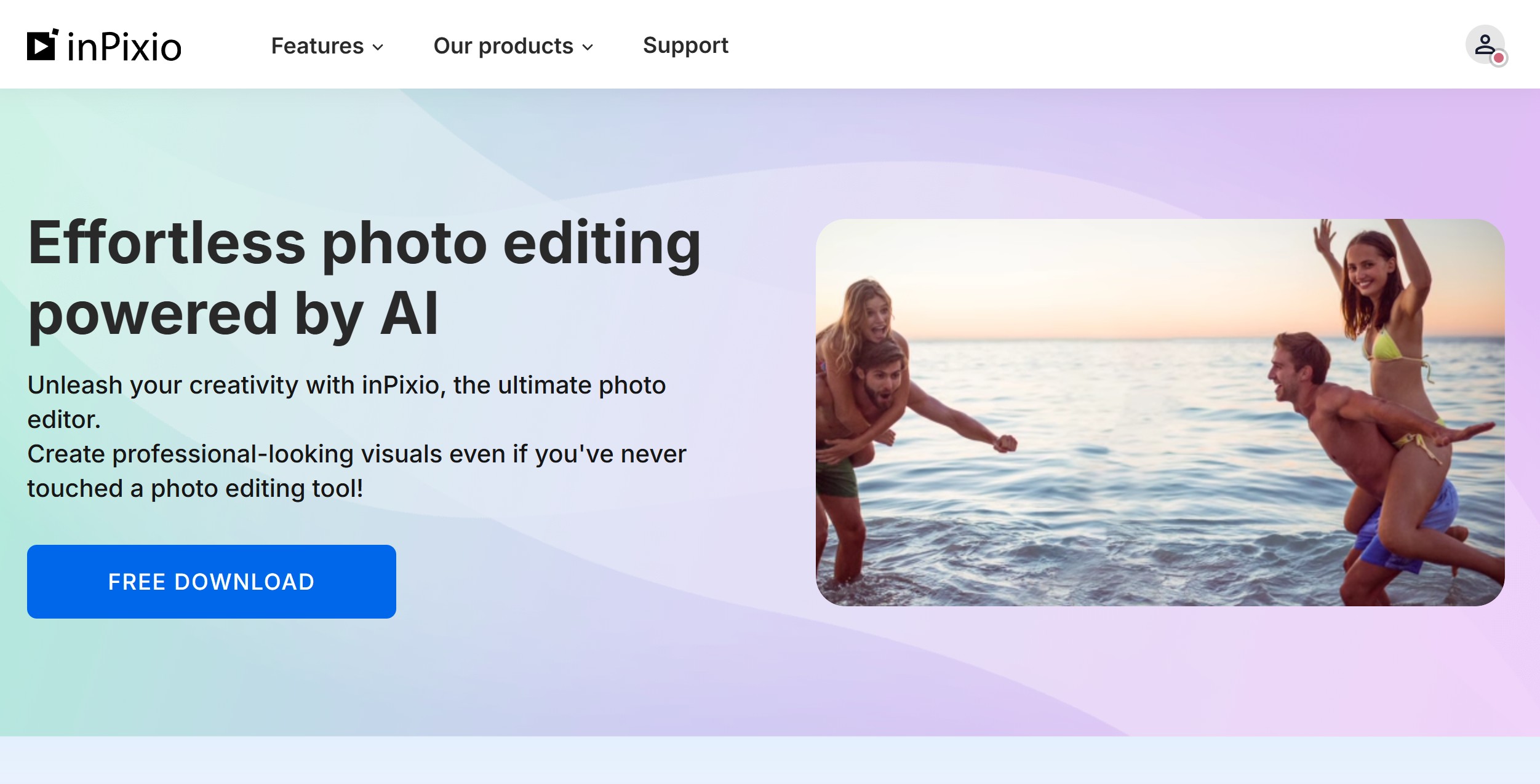Expand the chevron beside Our products
Screen dimensions: 1540x784
click(588, 47)
